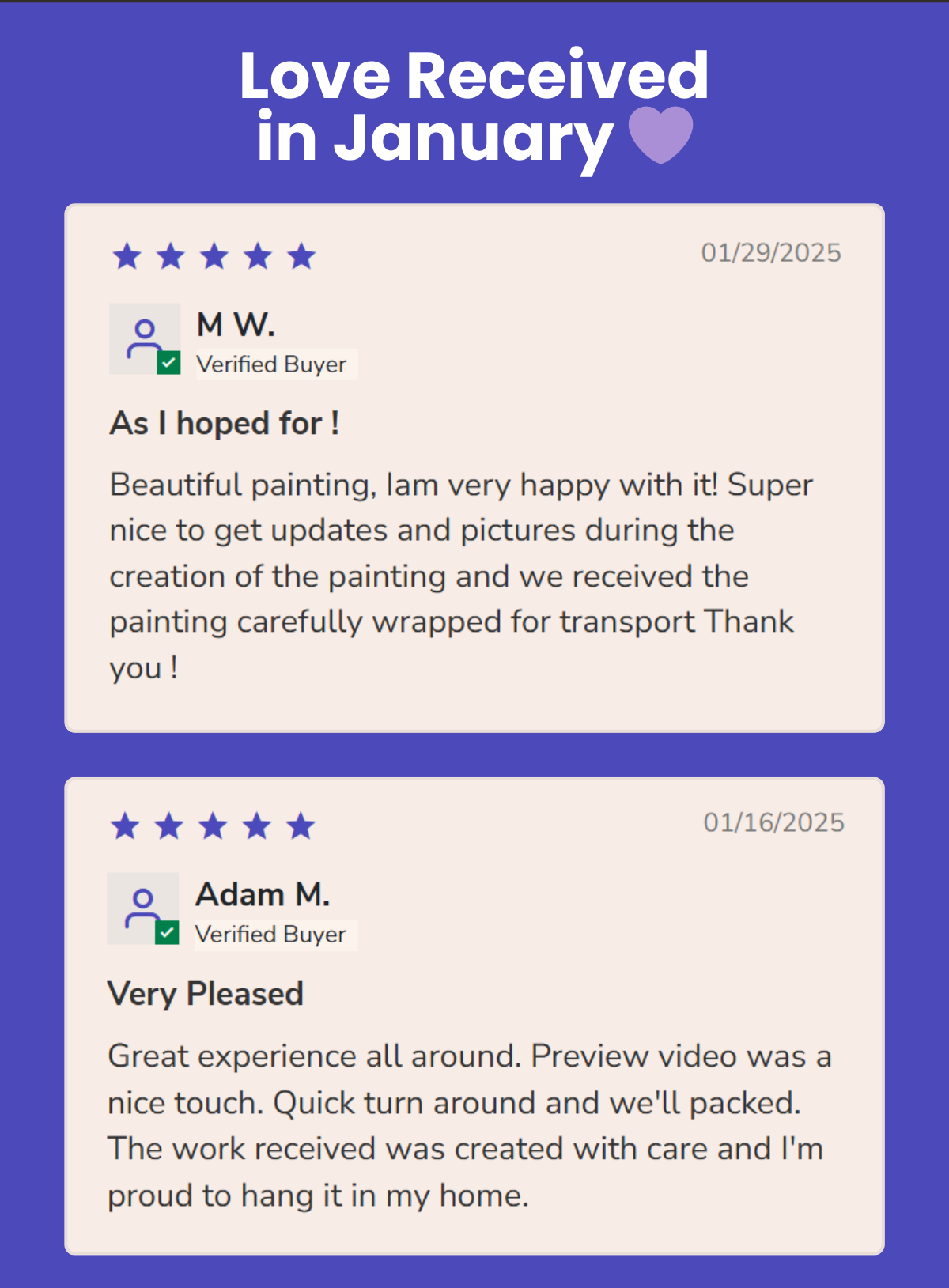Click the 'Love Received in January' heading
The height and width of the screenshot is (1288, 949).
click(473, 106)
